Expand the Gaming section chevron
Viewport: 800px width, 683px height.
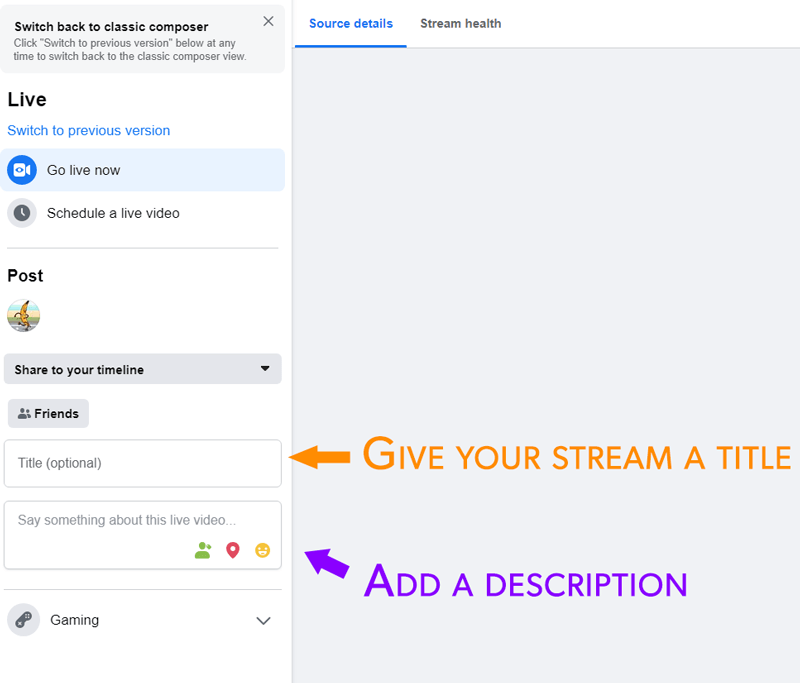tap(263, 621)
